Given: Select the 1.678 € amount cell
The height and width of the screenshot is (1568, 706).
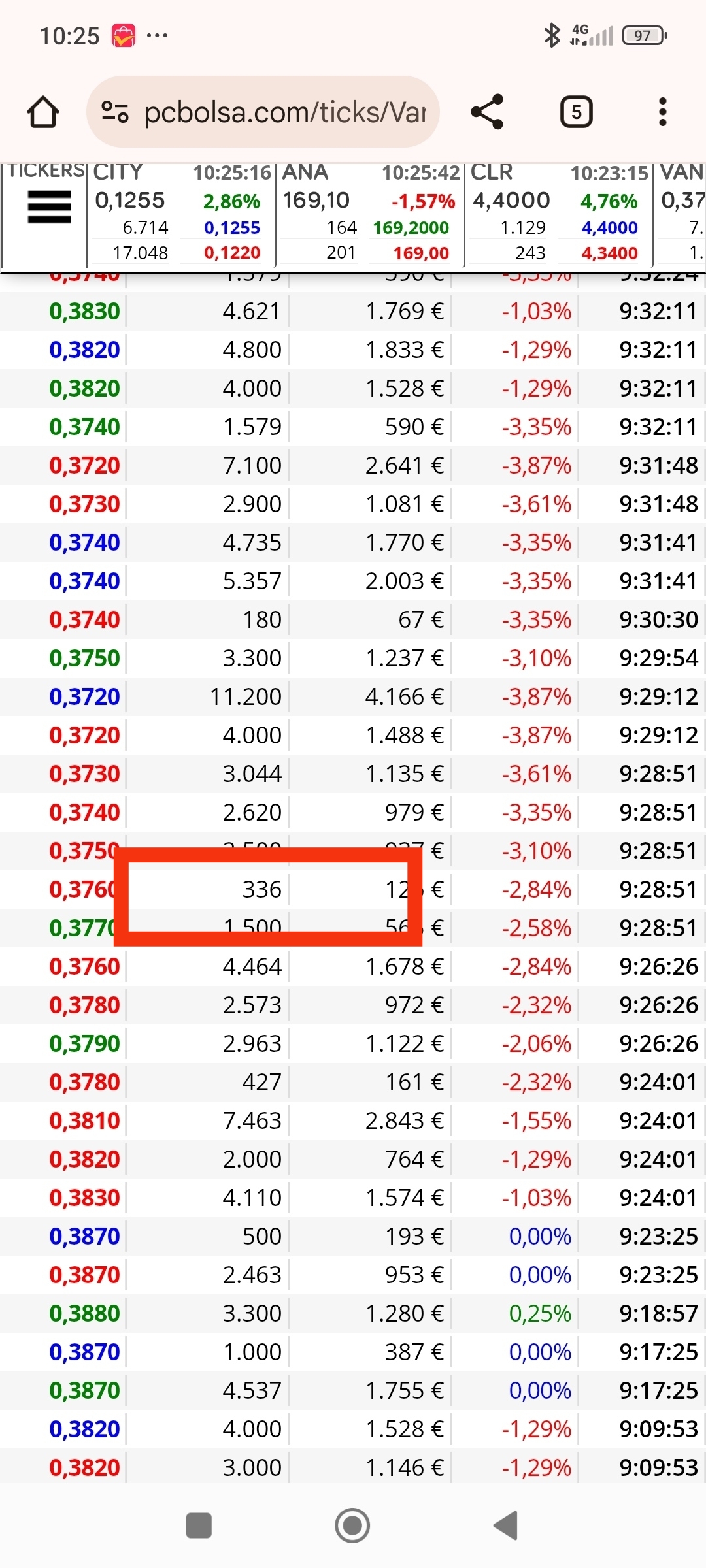Looking at the screenshot, I should pyautogui.click(x=404, y=967).
